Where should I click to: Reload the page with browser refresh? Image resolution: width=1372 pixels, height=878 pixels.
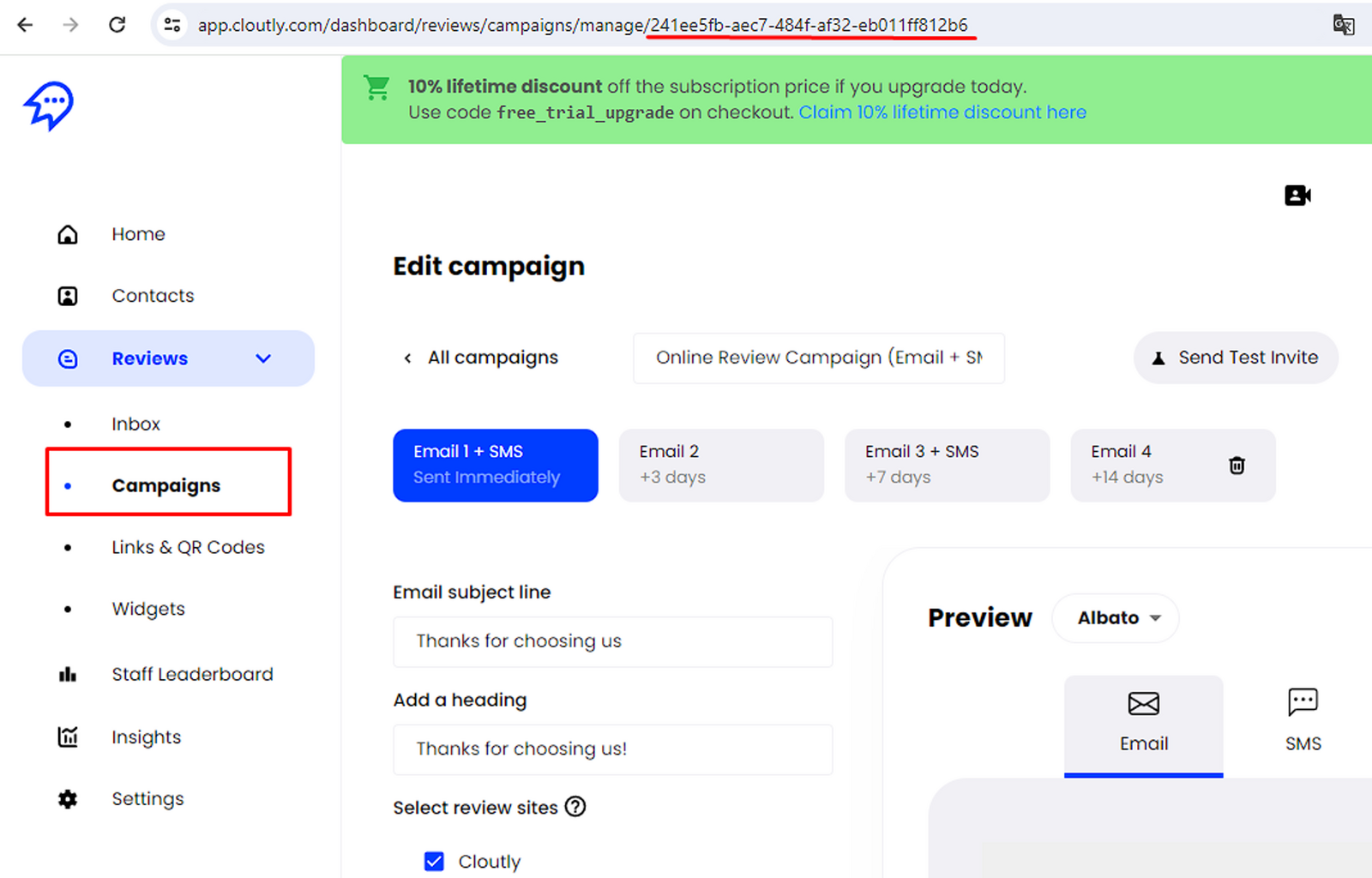[117, 25]
